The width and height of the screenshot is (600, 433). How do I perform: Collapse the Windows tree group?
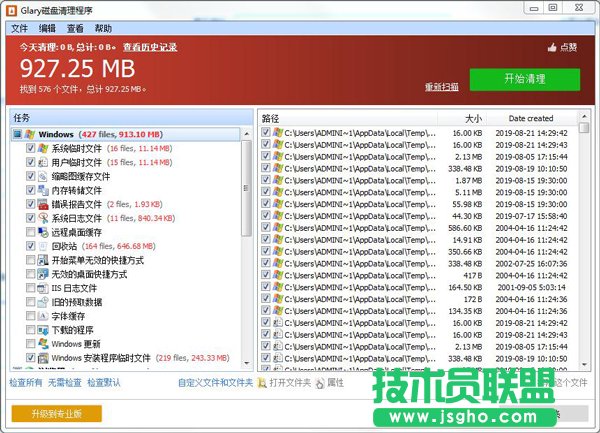click(x=18, y=134)
